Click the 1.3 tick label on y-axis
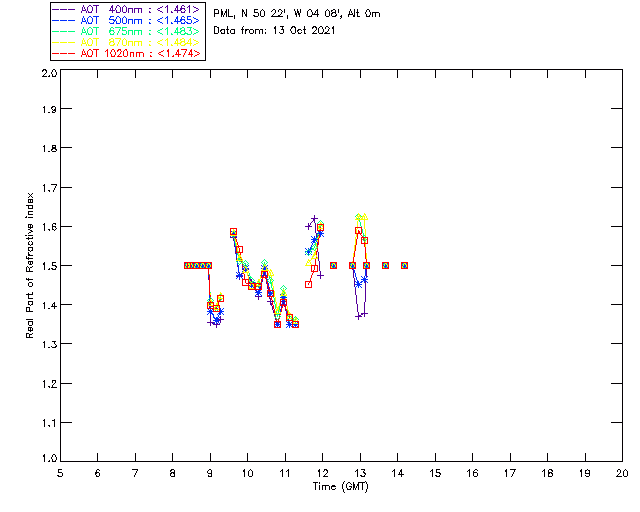Viewport: 640px width, 512px height. coord(49,344)
